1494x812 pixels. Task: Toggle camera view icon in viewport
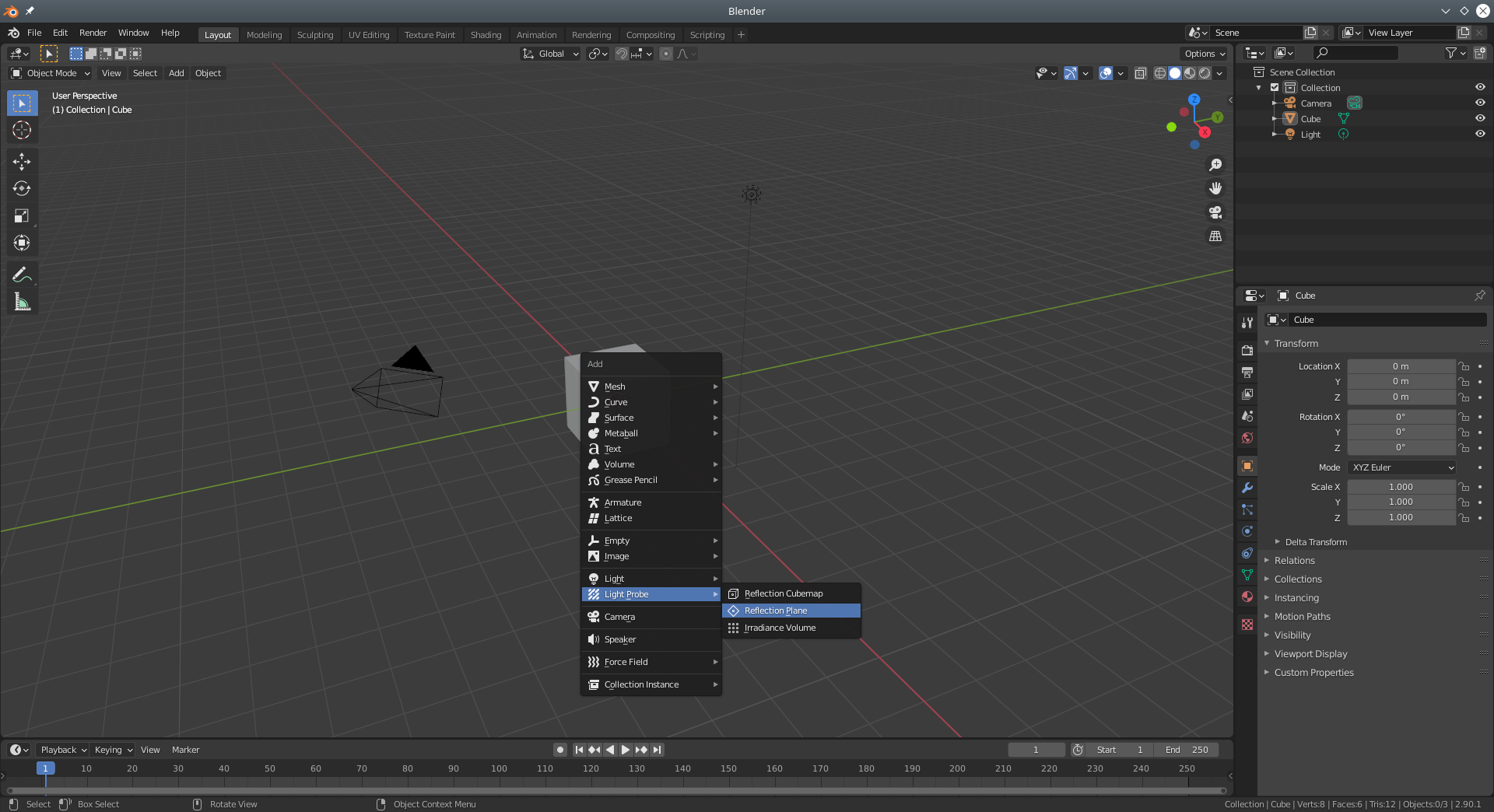1215,212
